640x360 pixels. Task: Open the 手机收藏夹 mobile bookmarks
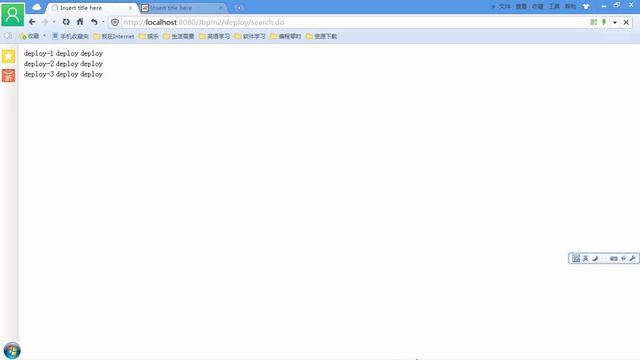(x=70, y=36)
